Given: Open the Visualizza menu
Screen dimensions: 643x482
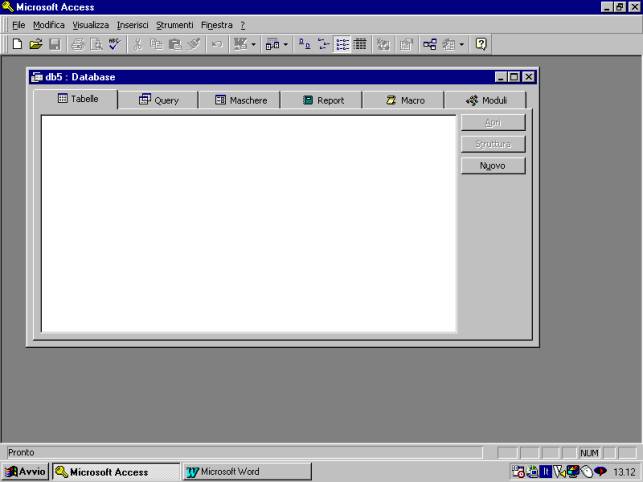Looking at the screenshot, I should point(91,25).
